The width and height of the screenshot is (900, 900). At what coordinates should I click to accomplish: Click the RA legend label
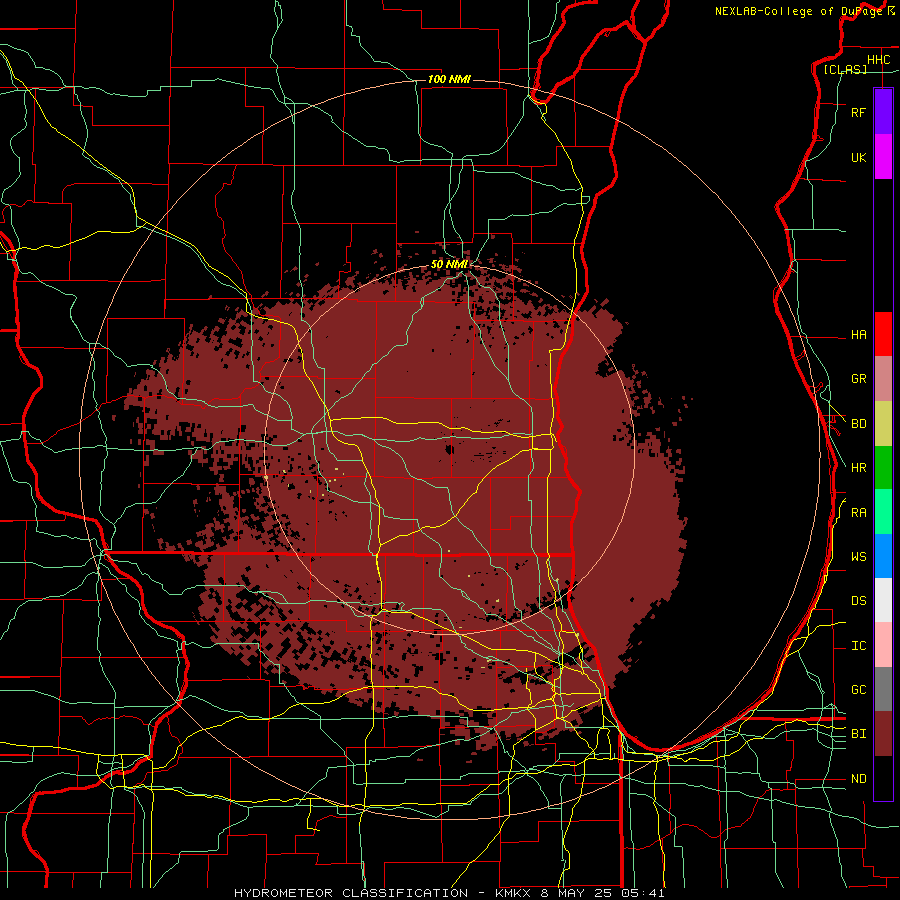click(x=858, y=513)
